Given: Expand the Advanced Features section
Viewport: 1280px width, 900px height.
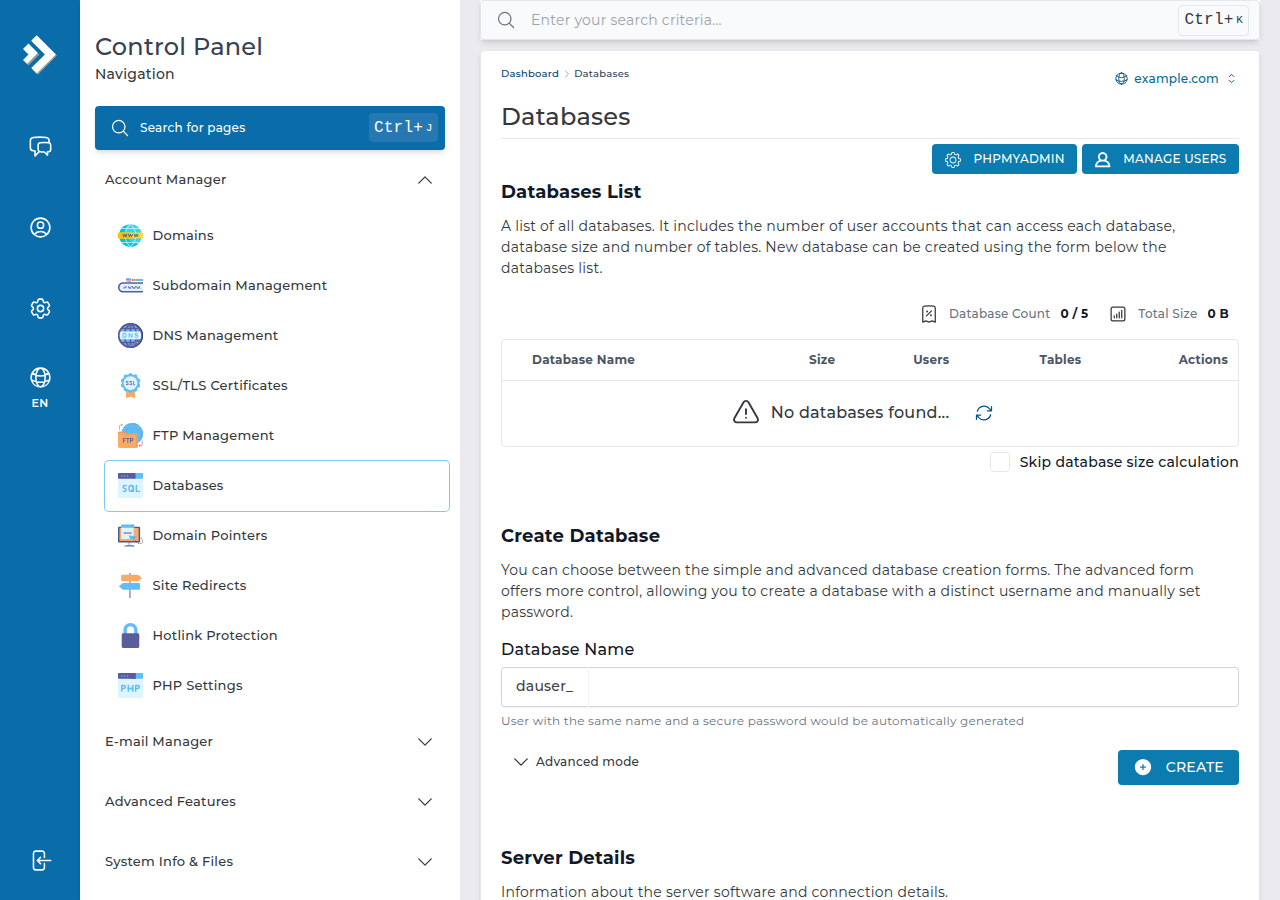Looking at the screenshot, I should [270, 802].
